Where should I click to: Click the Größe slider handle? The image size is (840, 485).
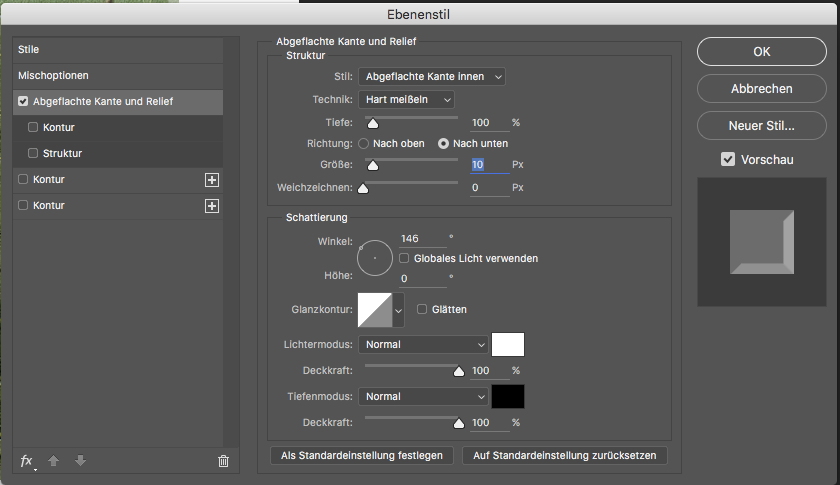tap(373, 166)
